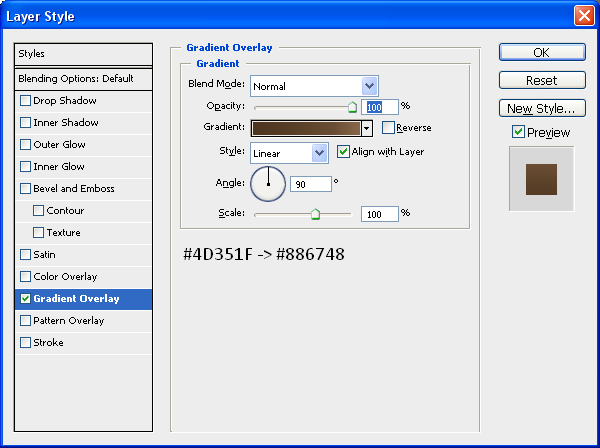This screenshot has width=600, height=448.
Task: Click the Opacity slider handle
Action: coord(352,106)
